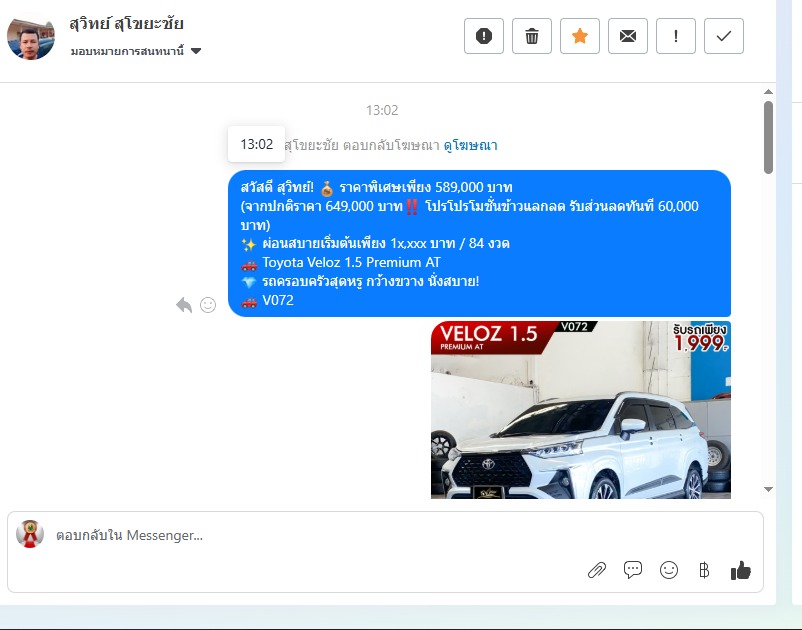
Task: Click scroll-up arrow of chat scrollbar
Action: [768, 92]
